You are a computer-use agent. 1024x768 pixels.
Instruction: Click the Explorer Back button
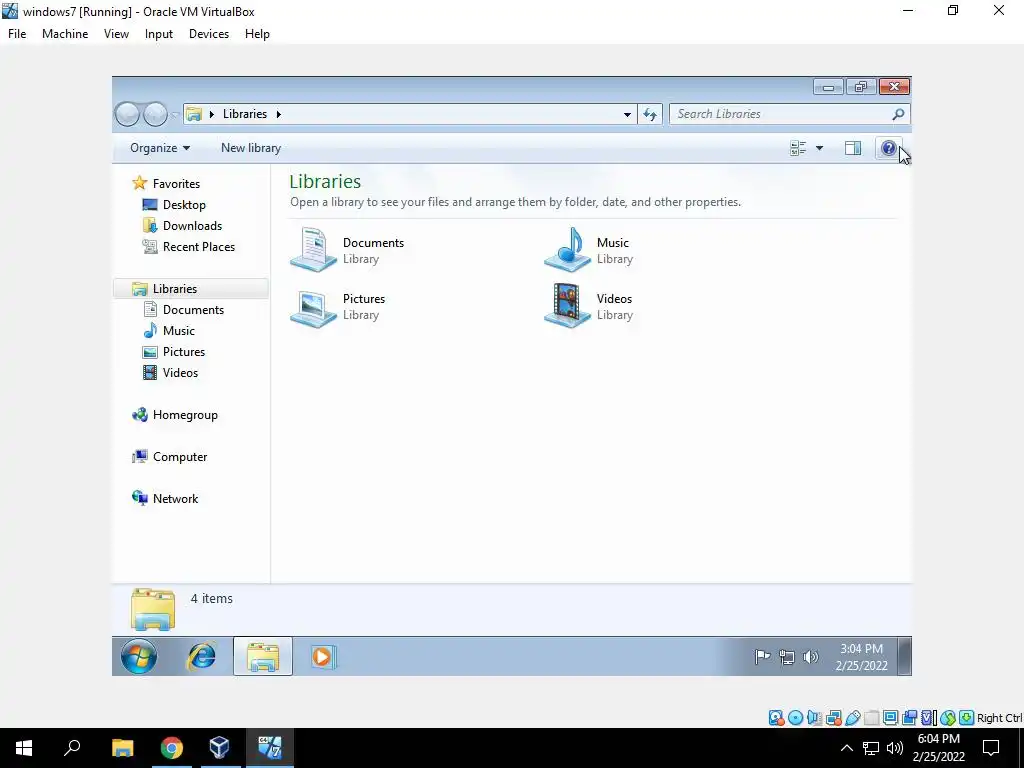[127, 114]
